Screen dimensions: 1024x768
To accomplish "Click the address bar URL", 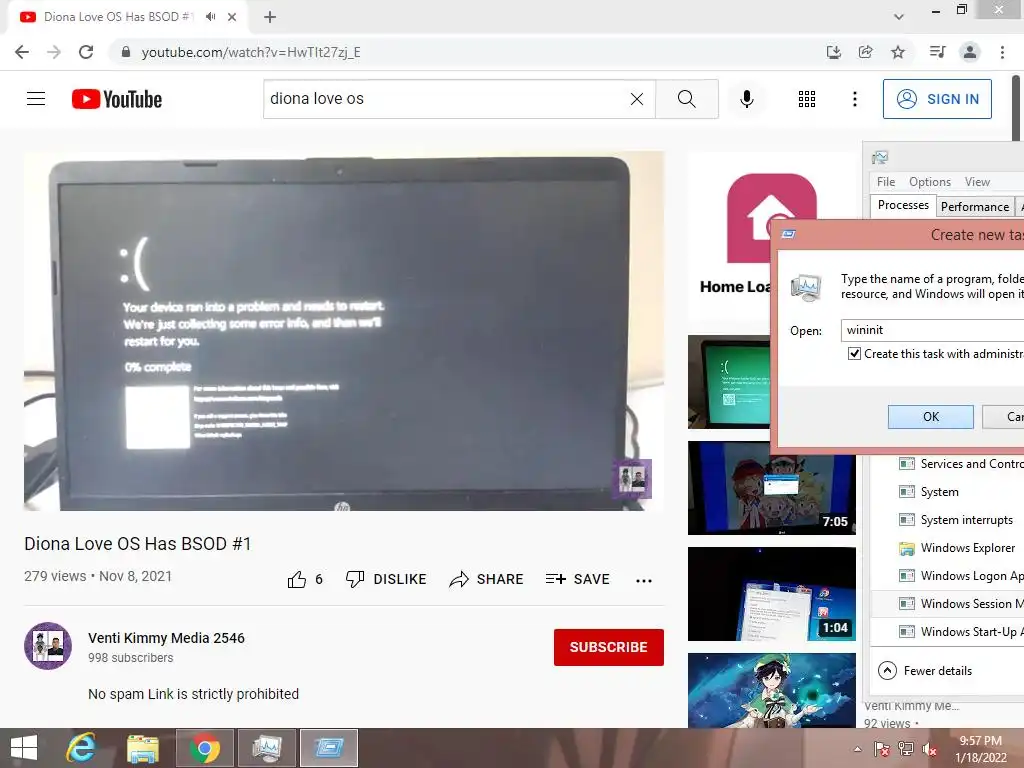I will click(x=251, y=52).
